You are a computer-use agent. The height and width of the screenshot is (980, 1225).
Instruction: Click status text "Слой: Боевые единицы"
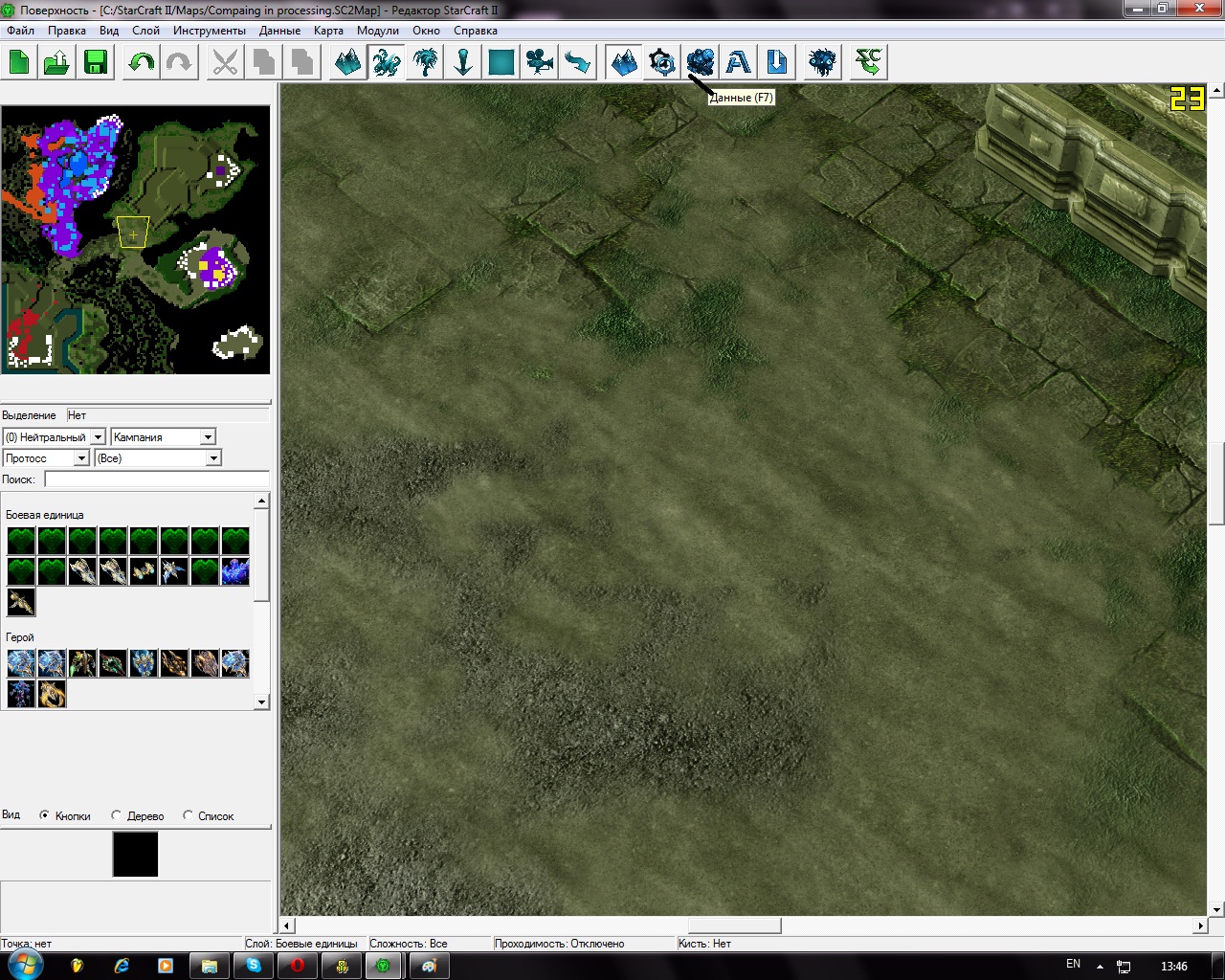301,944
